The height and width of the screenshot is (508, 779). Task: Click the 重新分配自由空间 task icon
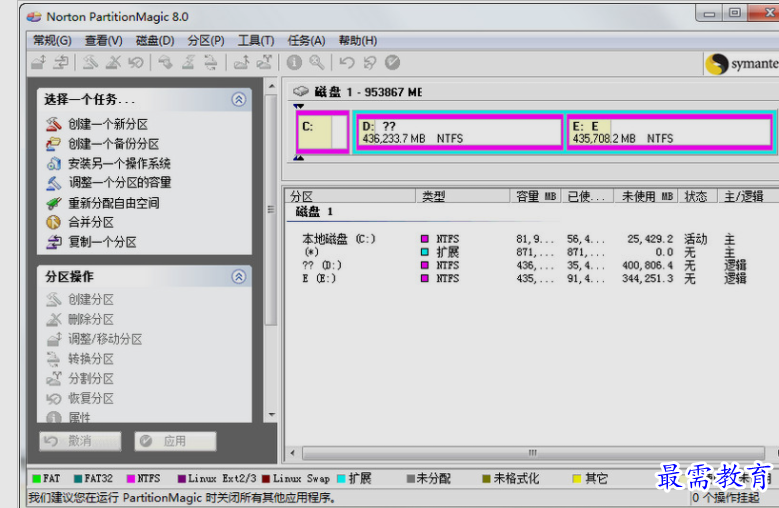(x=53, y=203)
